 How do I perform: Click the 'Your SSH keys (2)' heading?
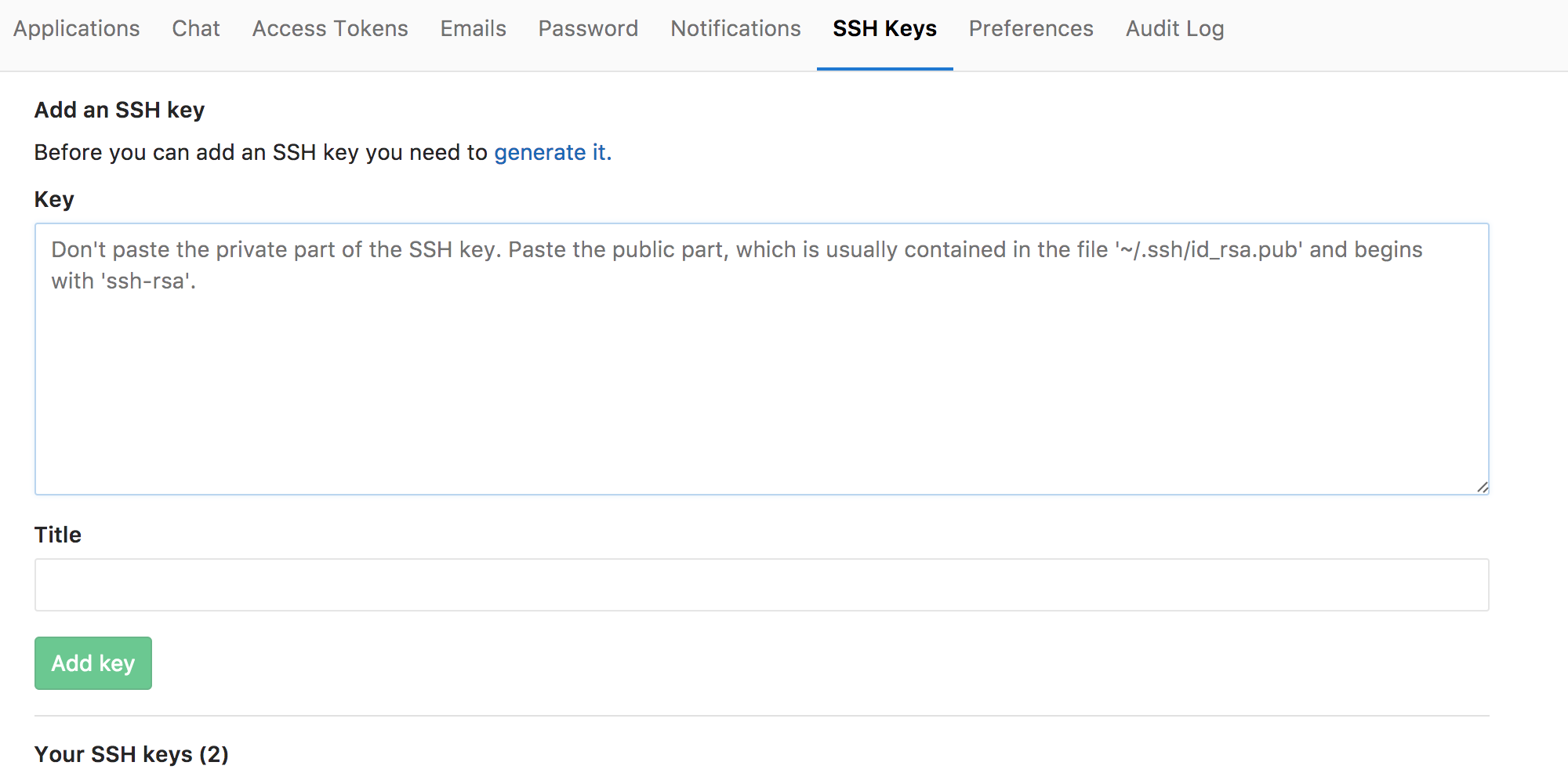[x=132, y=754]
